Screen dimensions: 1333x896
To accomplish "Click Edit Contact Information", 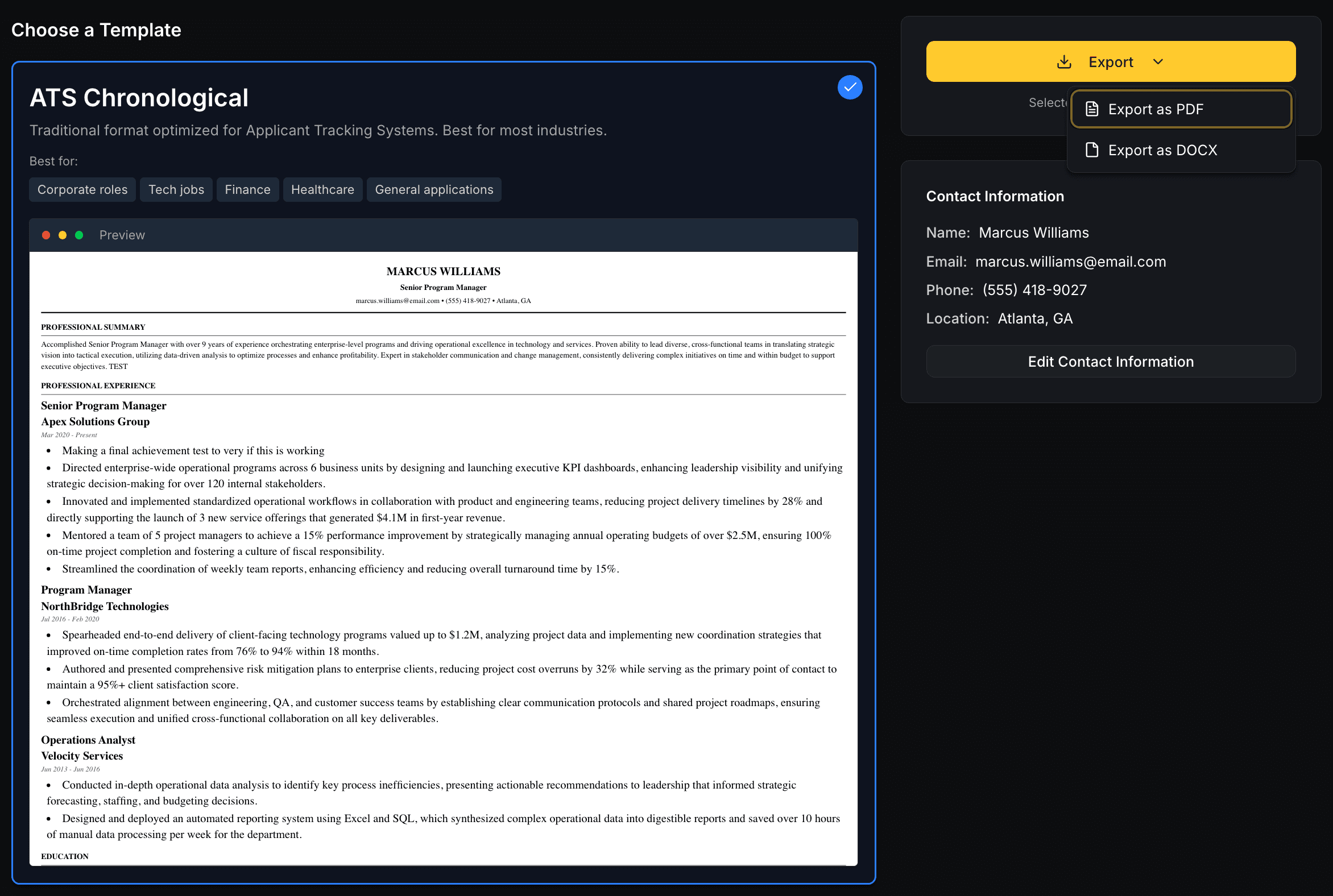I will [1110, 361].
